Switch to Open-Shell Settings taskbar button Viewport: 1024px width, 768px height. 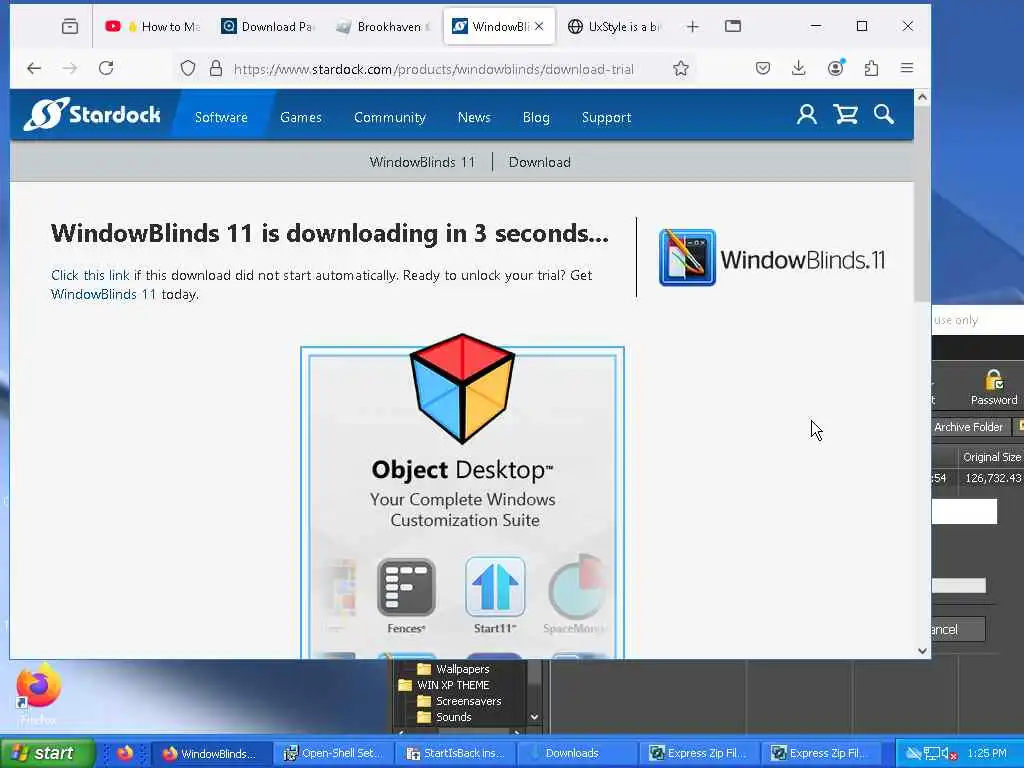(332, 753)
